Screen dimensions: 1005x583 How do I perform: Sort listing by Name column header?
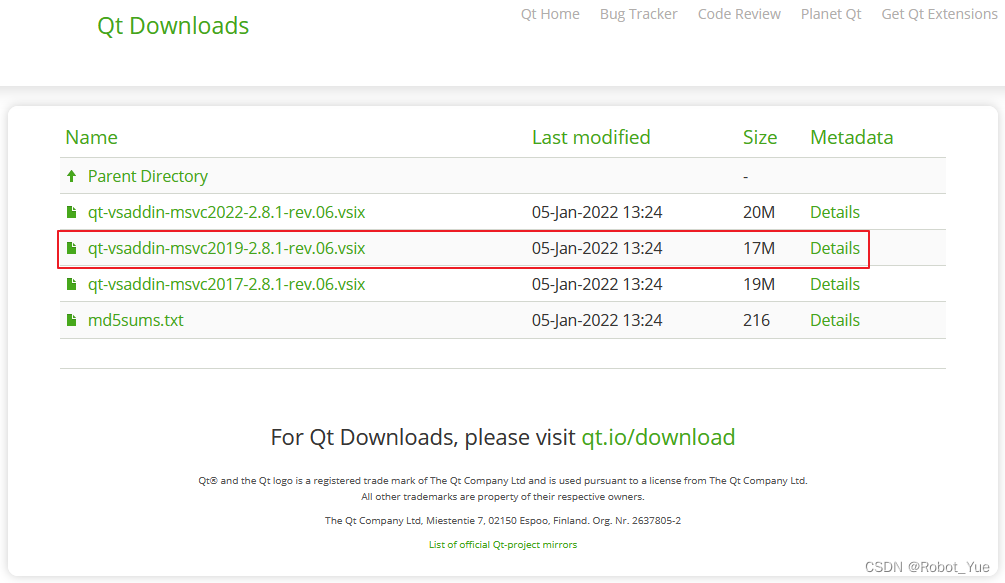tap(92, 137)
